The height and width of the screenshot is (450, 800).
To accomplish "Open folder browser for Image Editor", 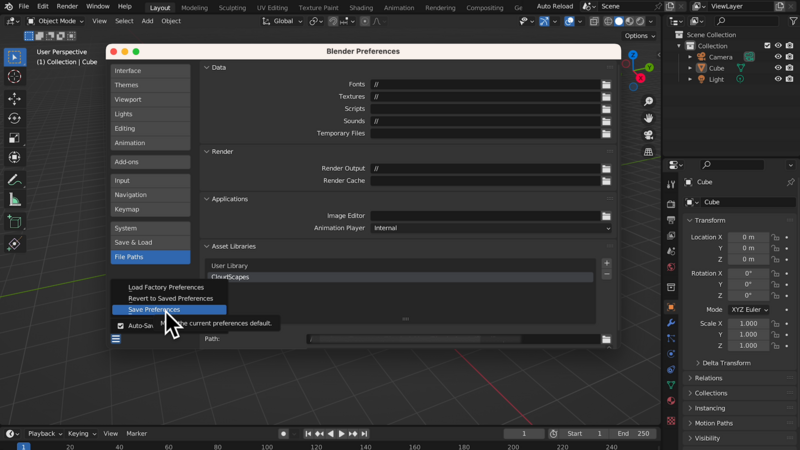I will [606, 216].
